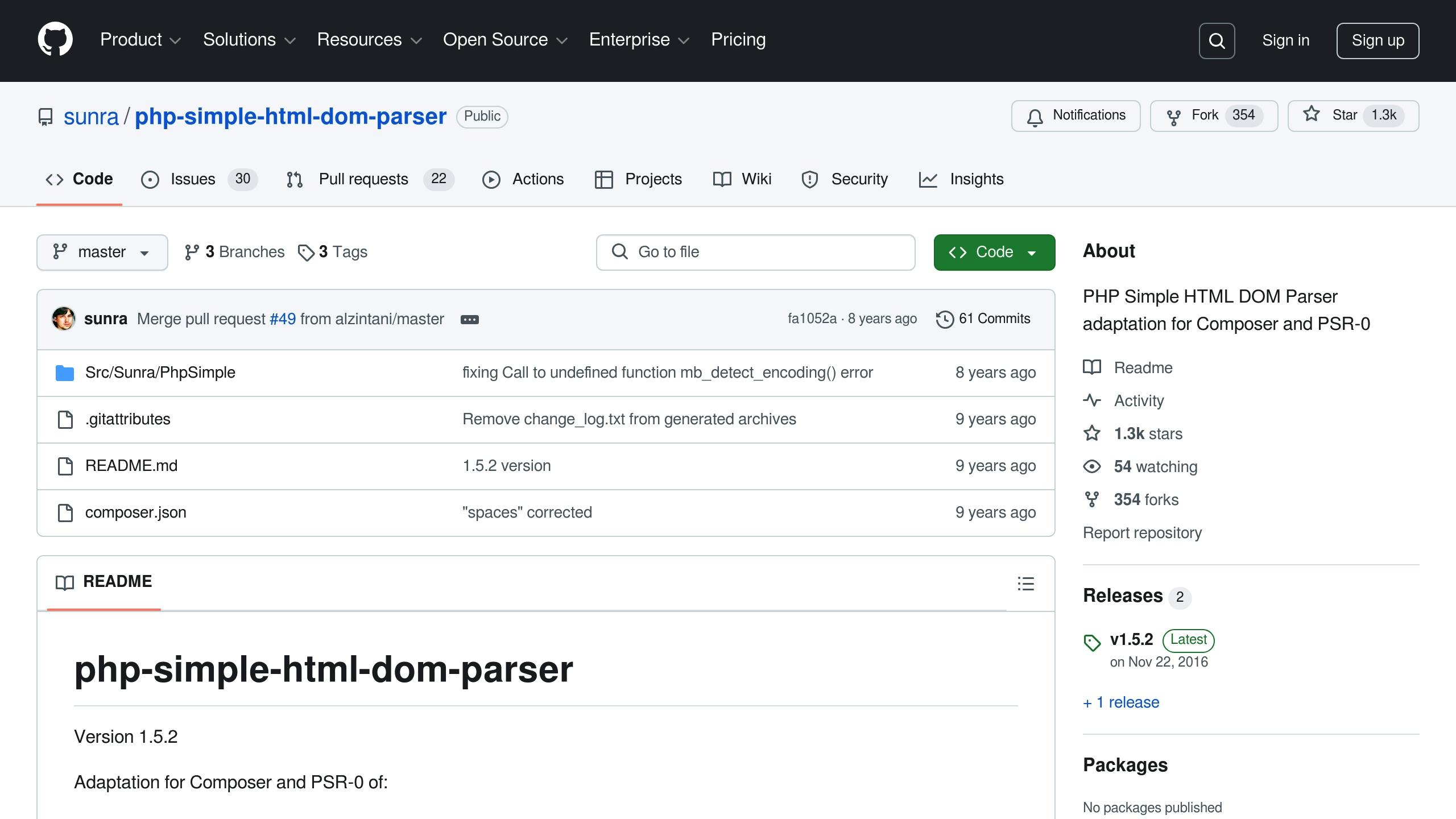Expand the Resources dropdown menu
1456x819 pixels.
pyautogui.click(x=370, y=40)
